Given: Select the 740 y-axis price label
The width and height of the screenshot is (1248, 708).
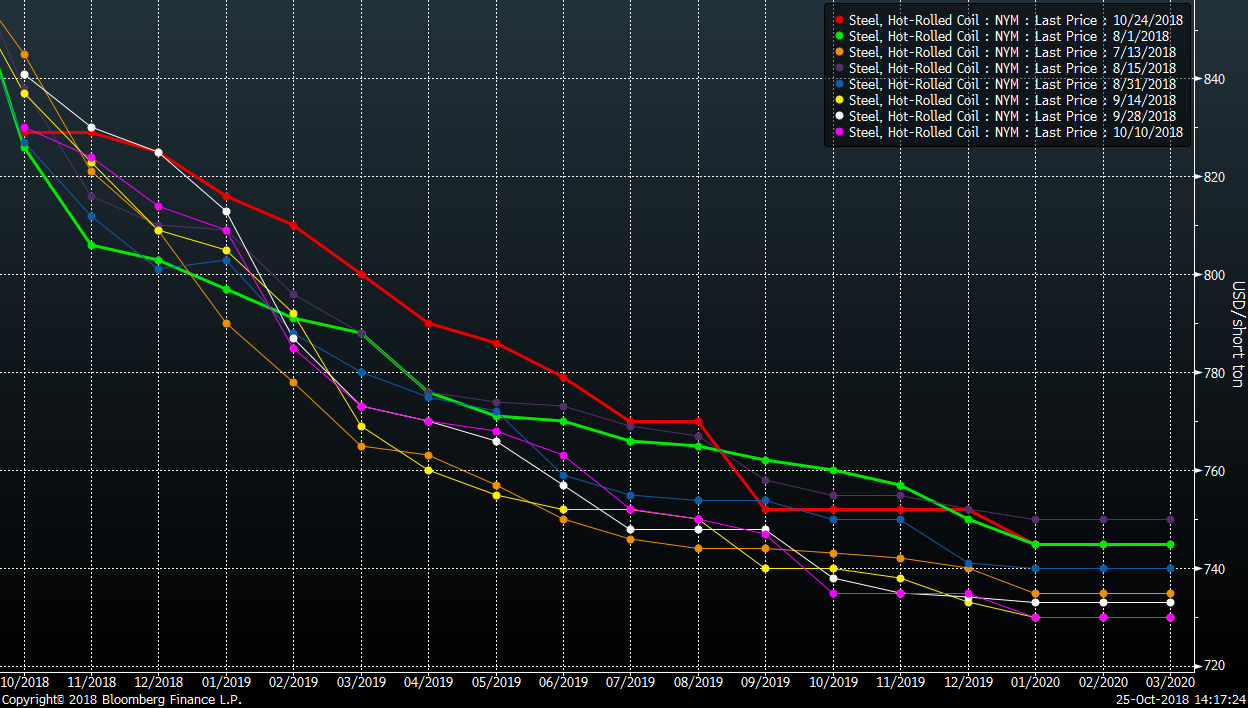Looking at the screenshot, I should coord(1211,569).
